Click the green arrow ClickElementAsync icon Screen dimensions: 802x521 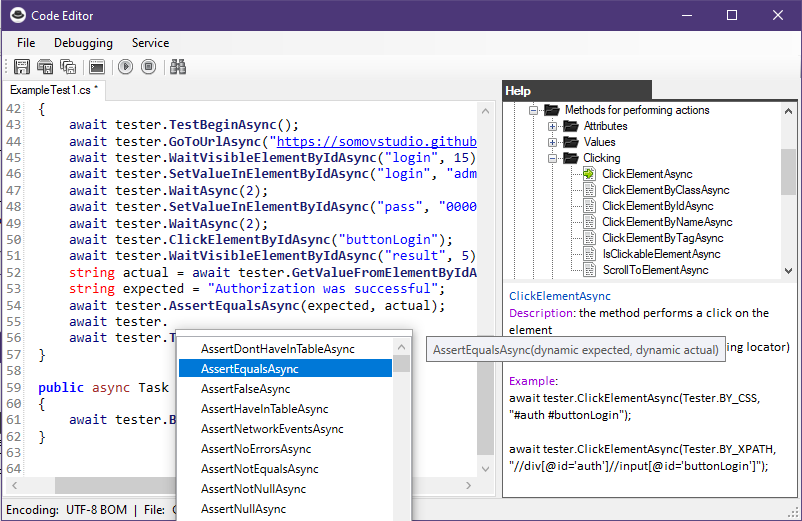(589, 174)
